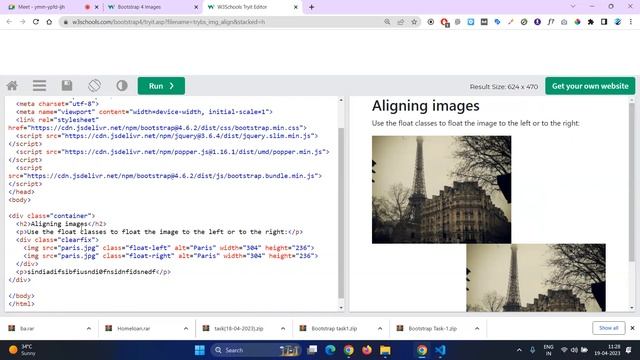Click the W3Schools home icon

tap(12, 86)
